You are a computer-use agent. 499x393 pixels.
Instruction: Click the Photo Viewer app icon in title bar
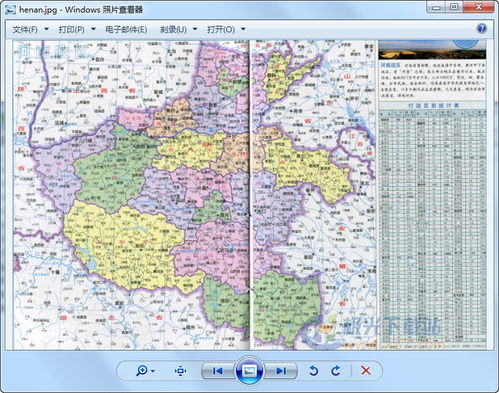pos(10,9)
